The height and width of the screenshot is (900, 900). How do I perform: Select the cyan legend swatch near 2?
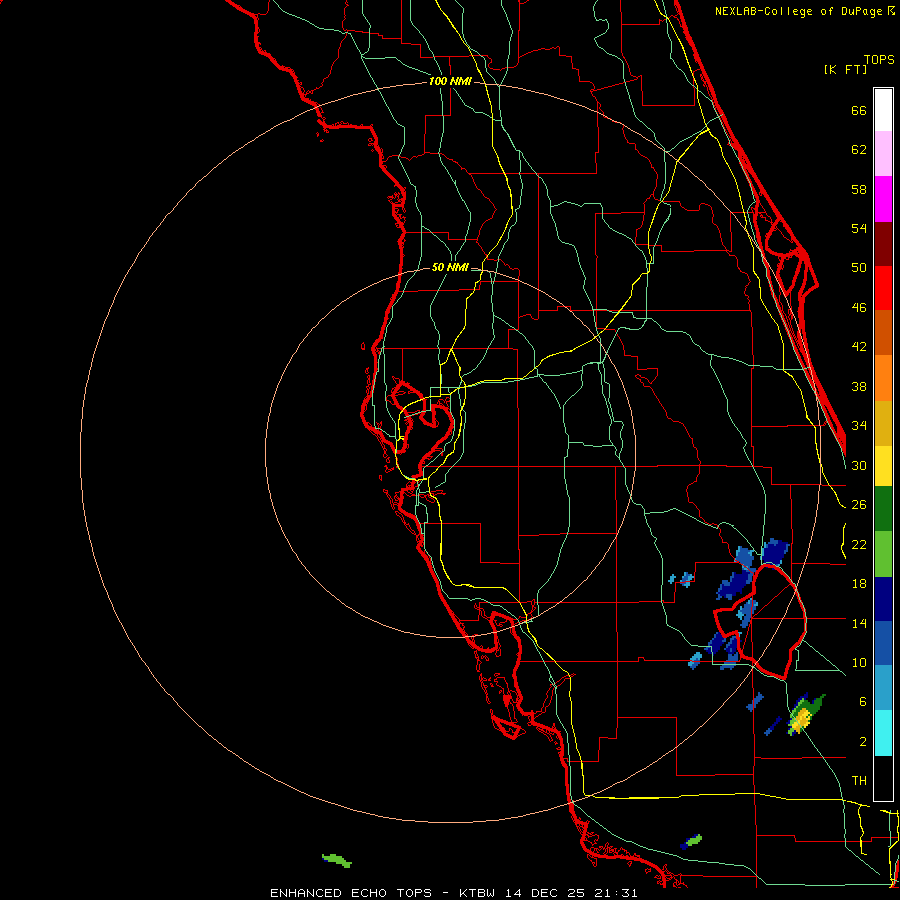pyautogui.click(x=883, y=733)
